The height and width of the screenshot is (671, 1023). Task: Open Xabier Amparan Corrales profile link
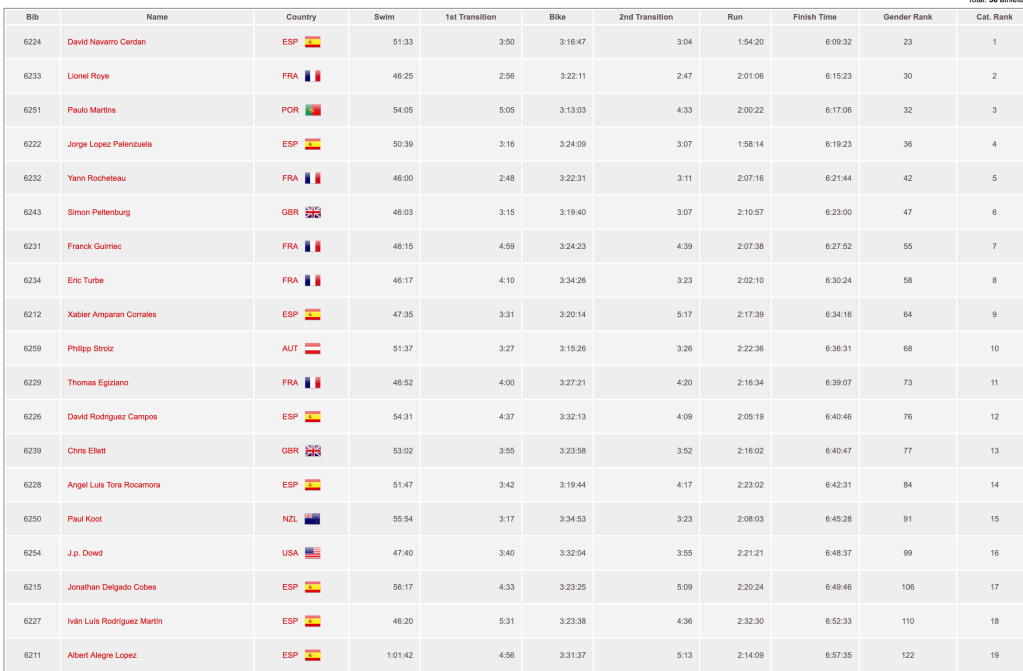(111, 315)
